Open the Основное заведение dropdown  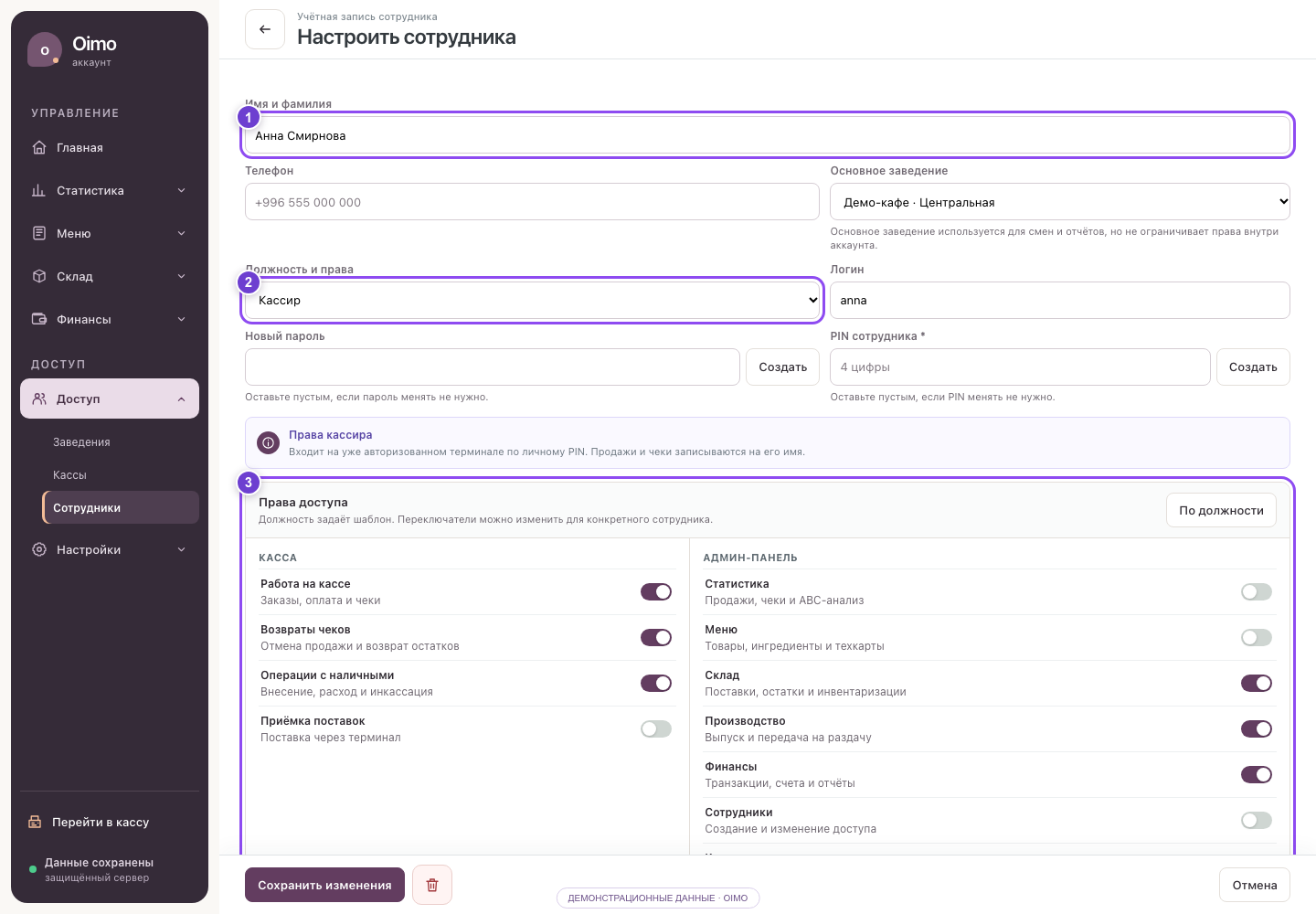coord(1060,202)
